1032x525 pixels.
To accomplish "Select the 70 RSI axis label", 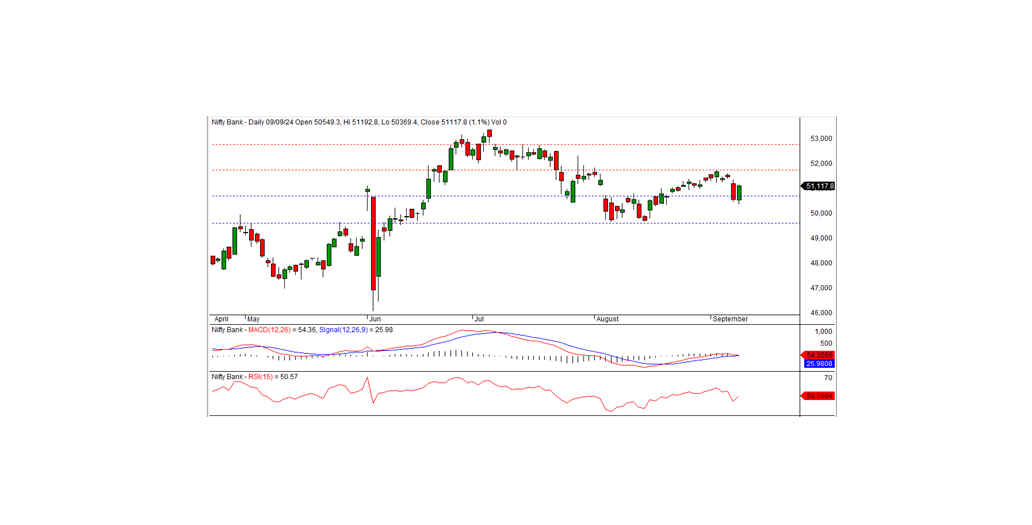I will pyautogui.click(x=828, y=378).
